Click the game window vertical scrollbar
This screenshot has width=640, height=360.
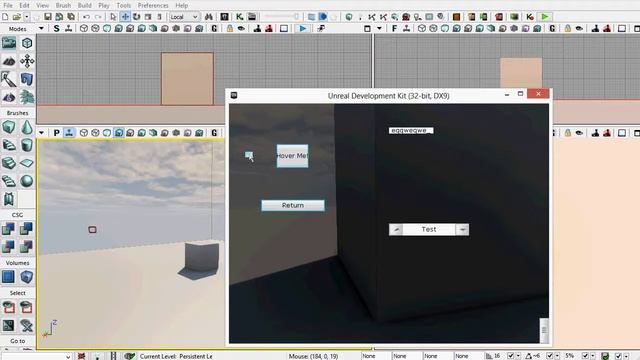(544, 330)
